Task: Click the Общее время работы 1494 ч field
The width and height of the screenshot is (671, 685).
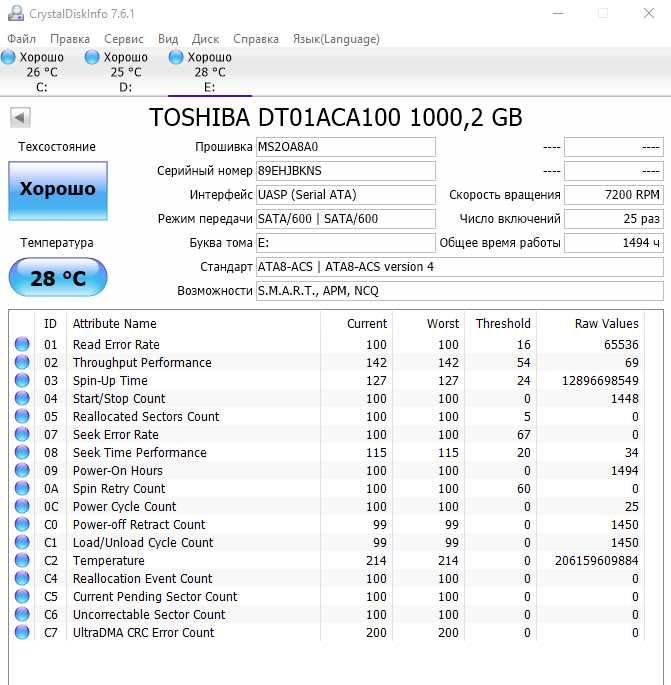Action: [614, 243]
